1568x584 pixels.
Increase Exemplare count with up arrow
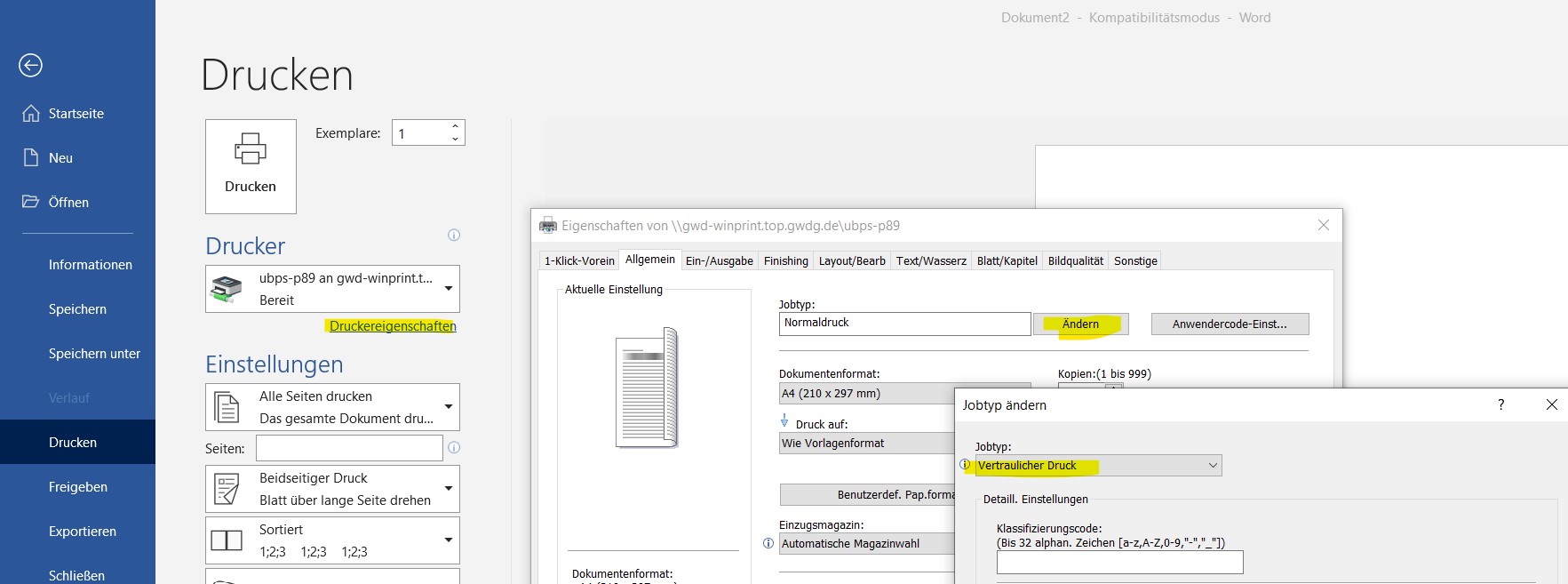[456, 126]
